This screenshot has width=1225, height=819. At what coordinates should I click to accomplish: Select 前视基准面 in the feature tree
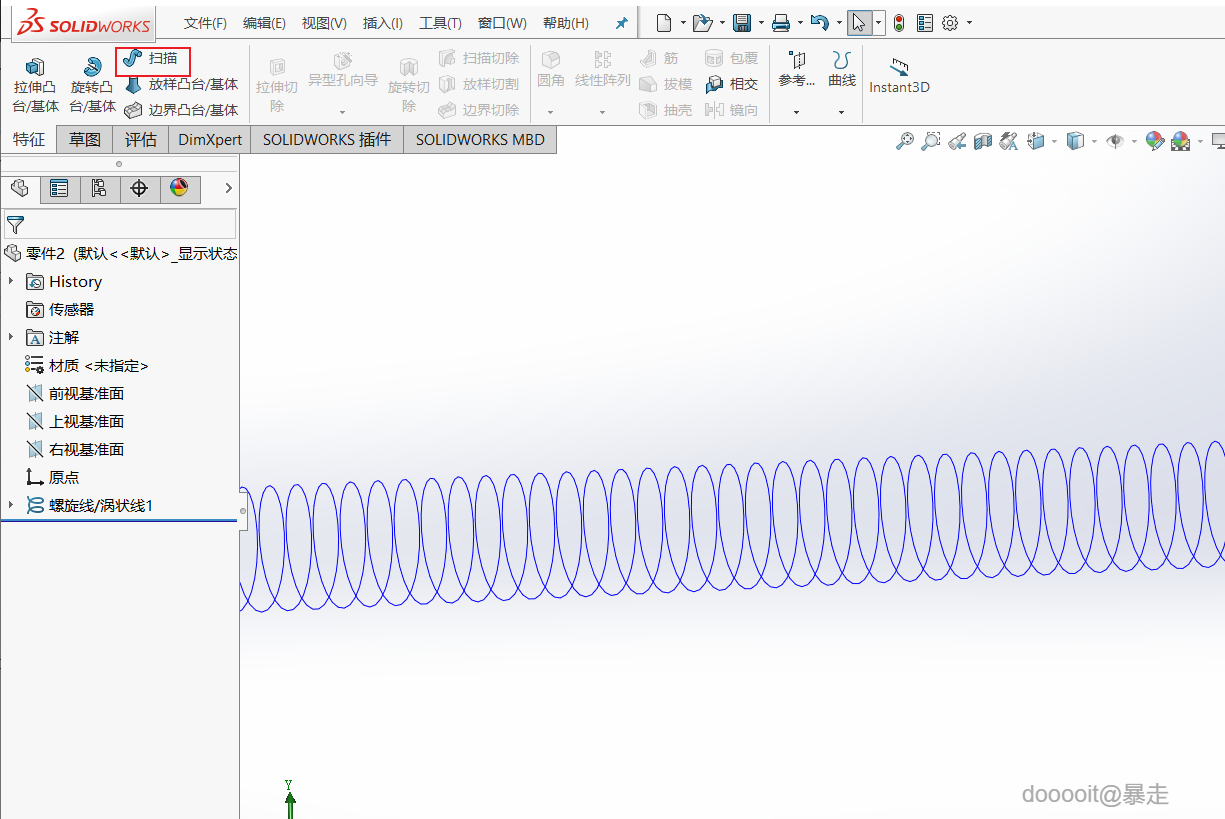coord(86,394)
